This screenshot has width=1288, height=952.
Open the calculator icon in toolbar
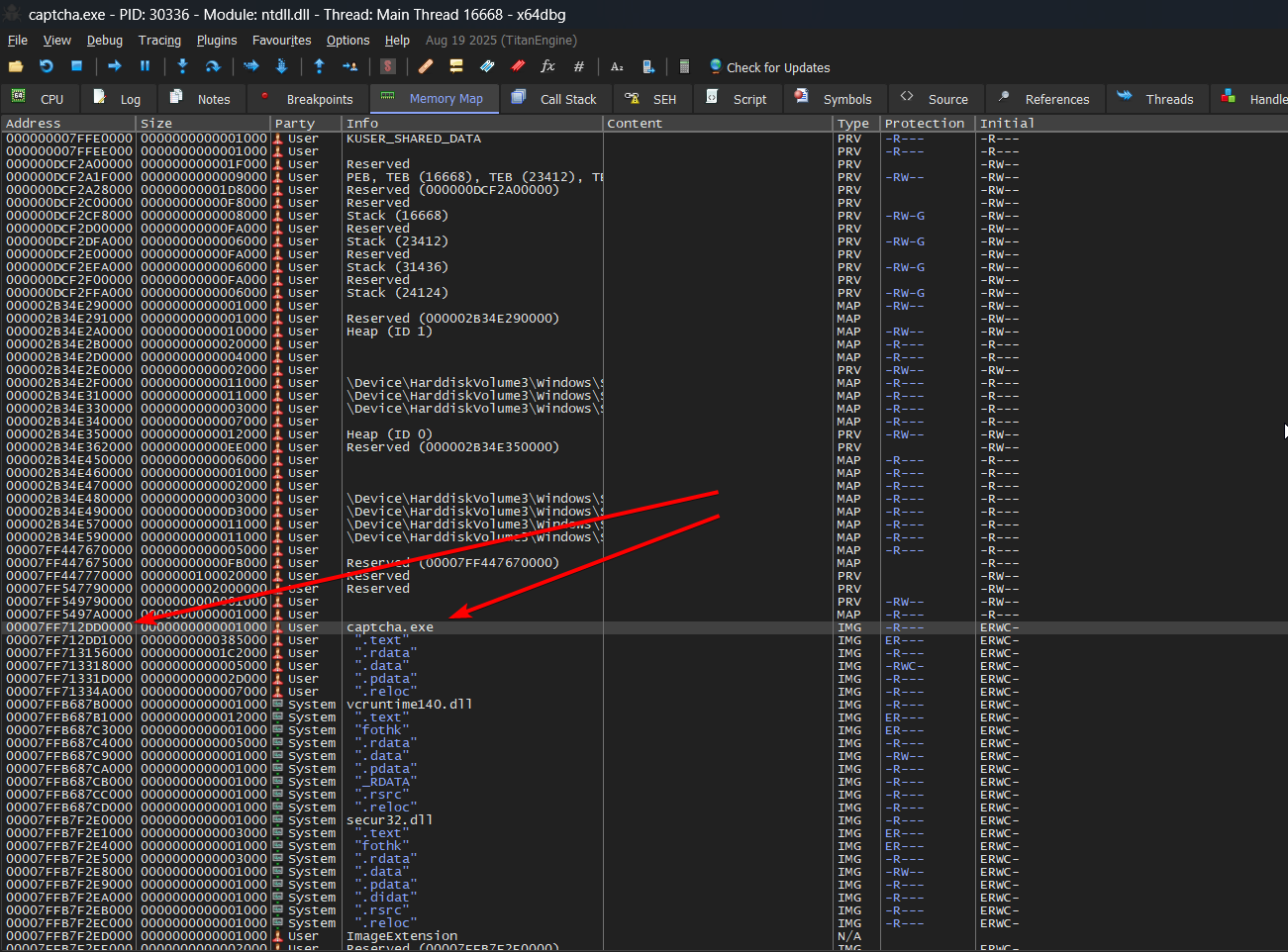point(684,66)
